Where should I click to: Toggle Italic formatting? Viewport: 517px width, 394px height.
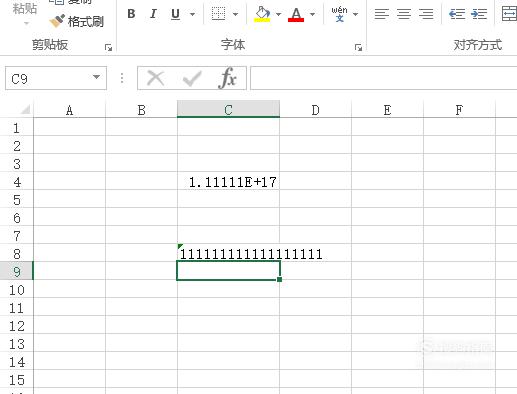(153, 14)
